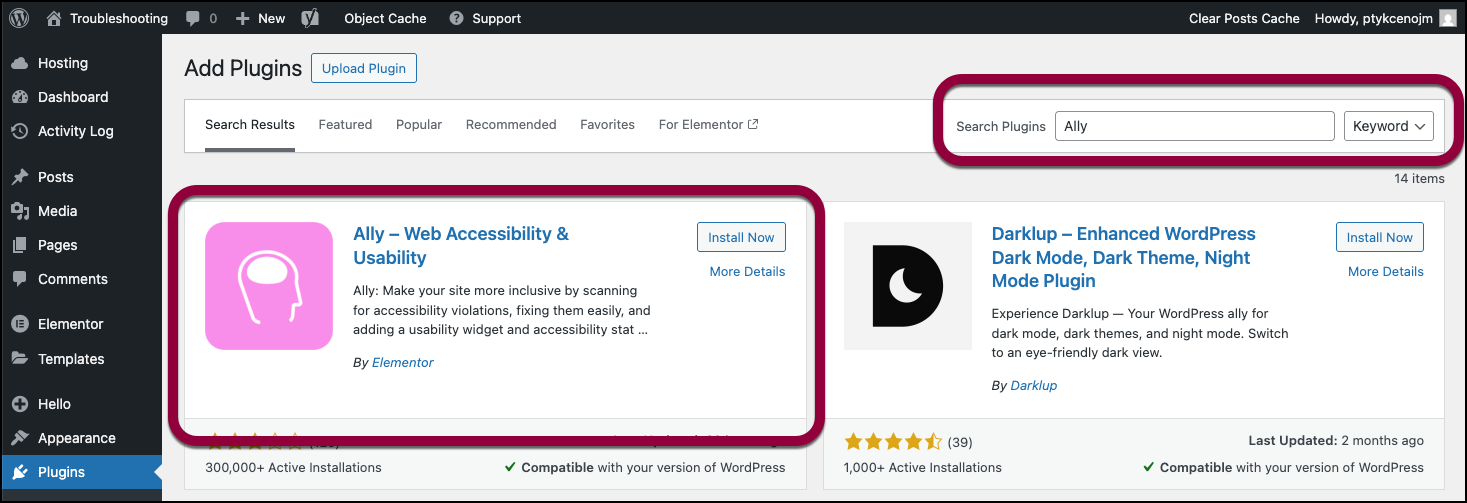Install the Ally plugin now

(741, 237)
